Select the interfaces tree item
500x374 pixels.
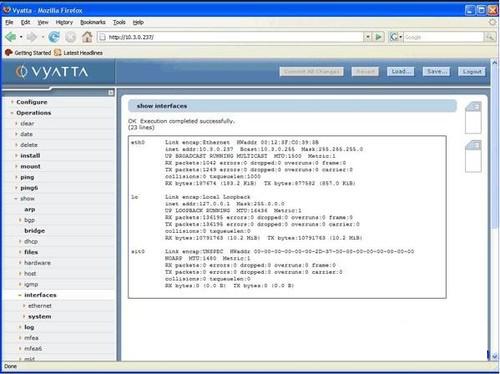click(40, 295)
